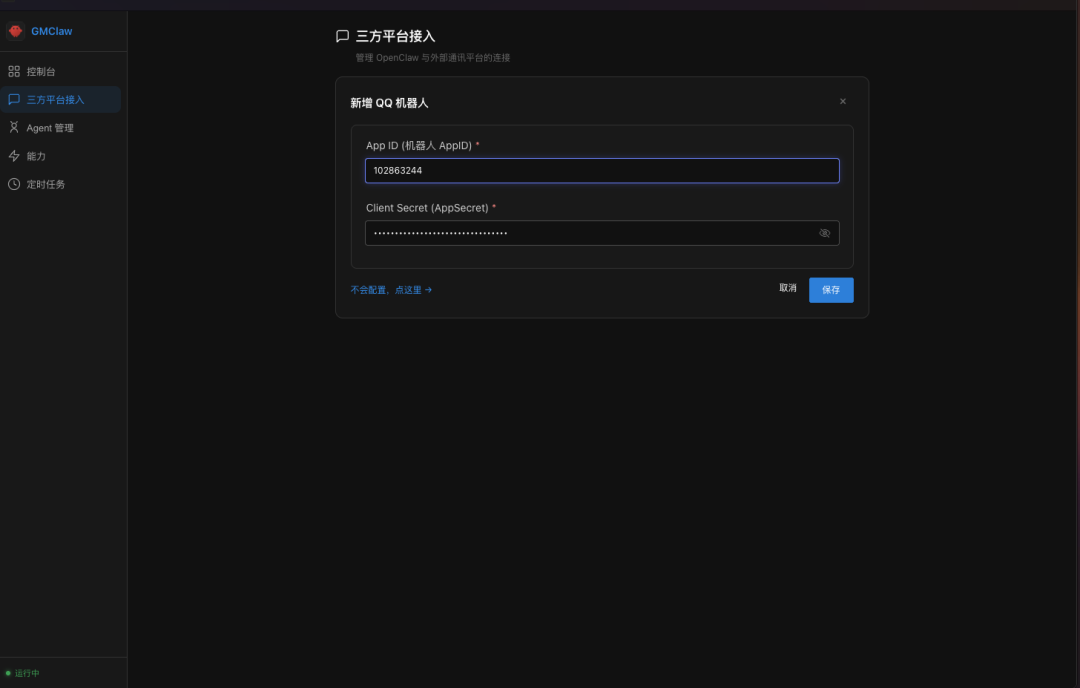Viewport: 1080px width, 688px height.
Task: Select 三方平台接入 in the sidebar
Action: coord(61,100)
